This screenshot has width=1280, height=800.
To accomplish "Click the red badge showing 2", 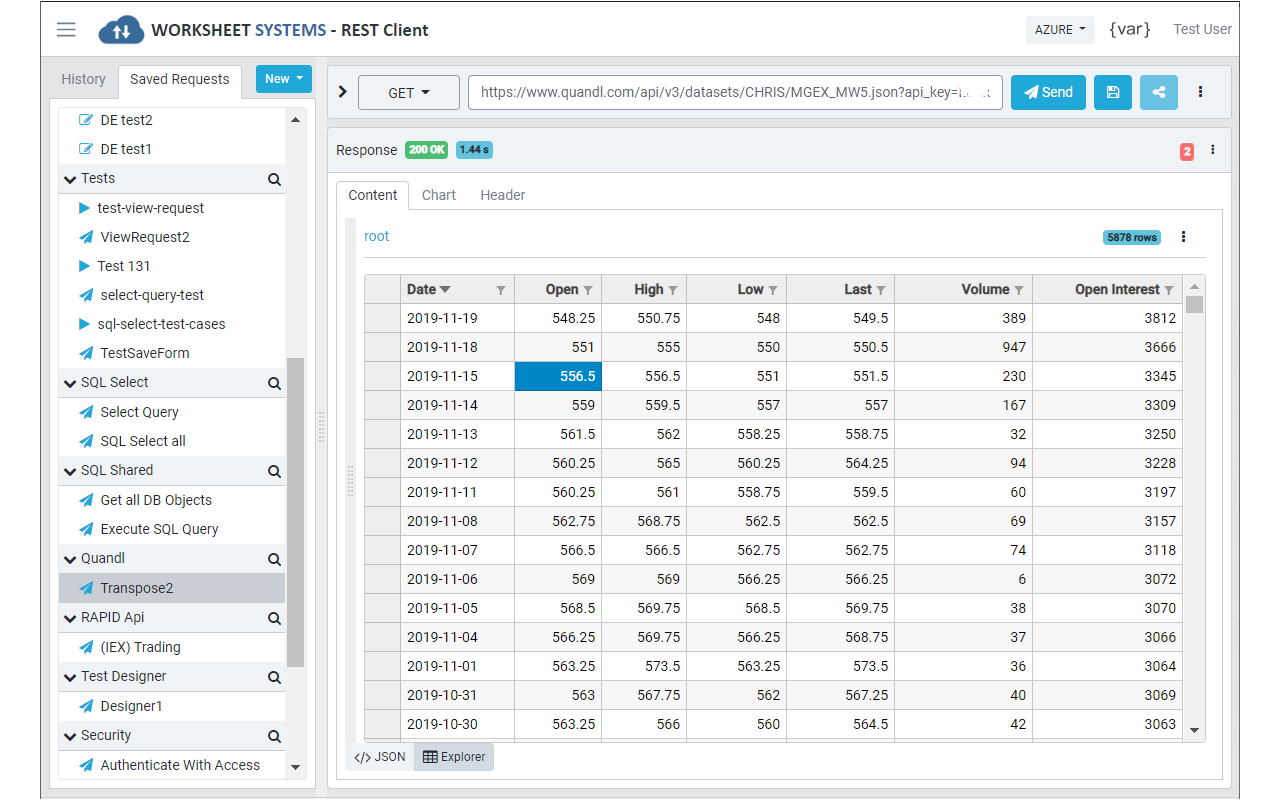I will click(1187, 152).
